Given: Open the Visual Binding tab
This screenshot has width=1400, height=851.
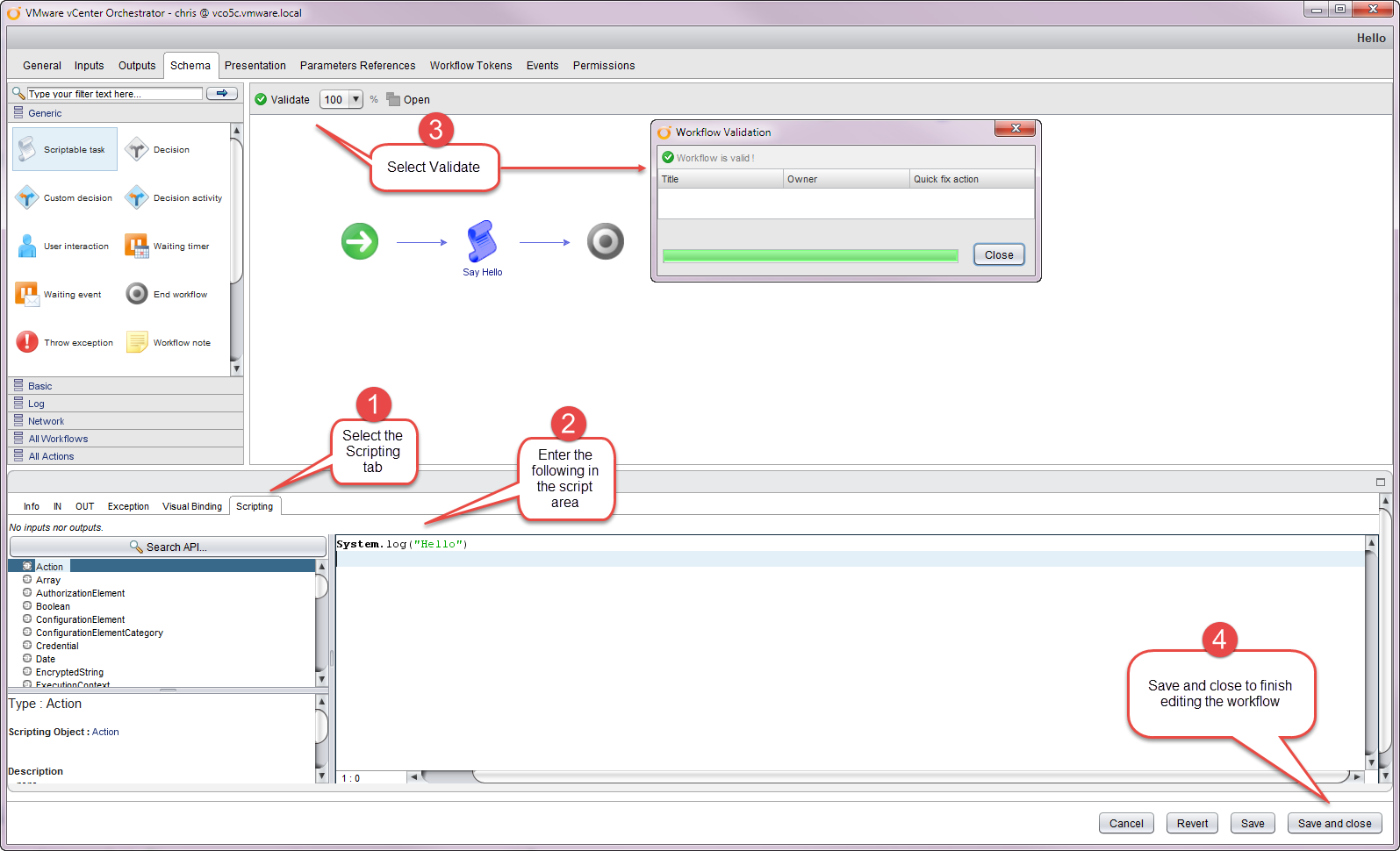Looking at the screenshot, I should pyautogui.click(x=192, y=506).
